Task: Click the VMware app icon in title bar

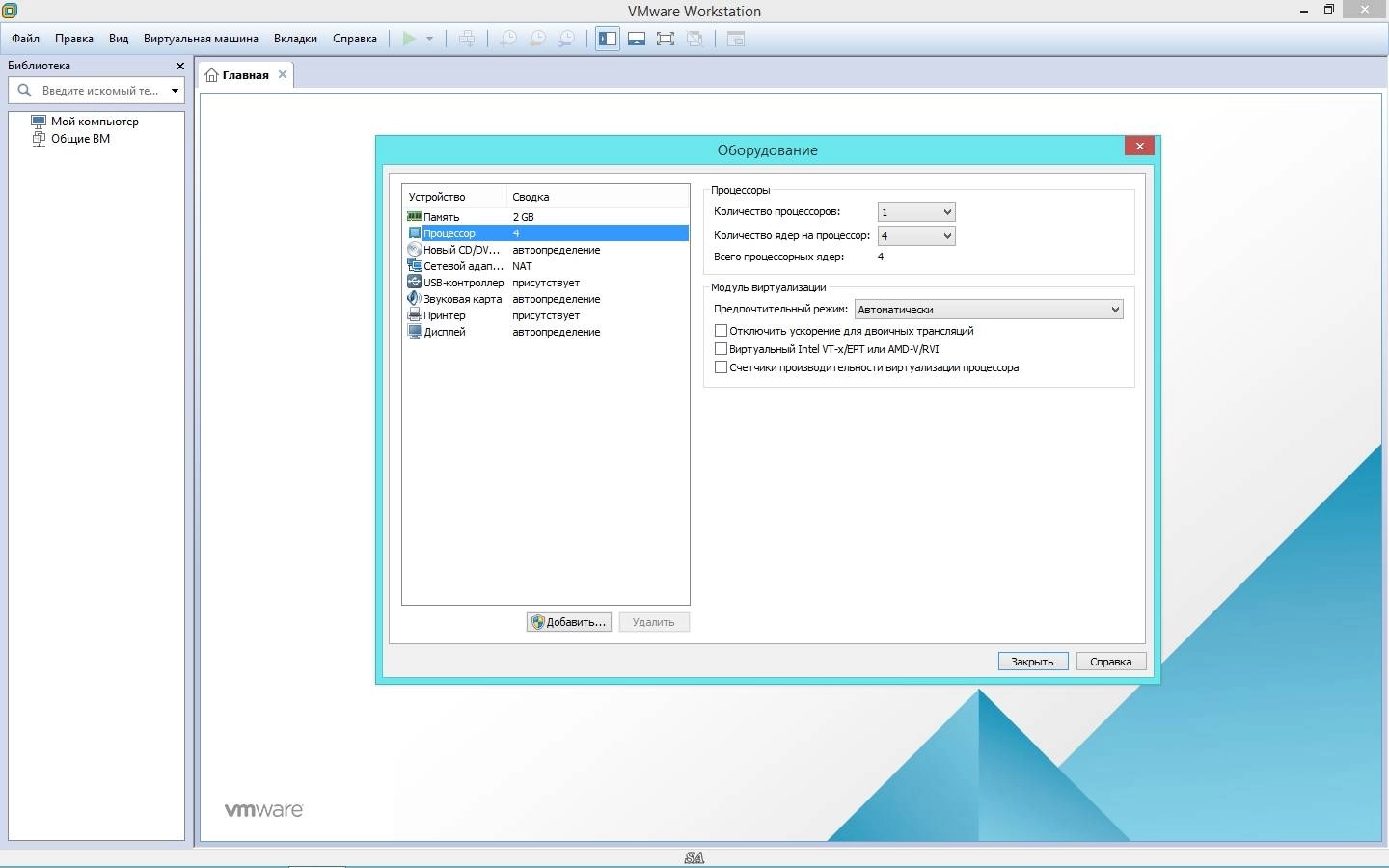Action: tap(10, 11)
